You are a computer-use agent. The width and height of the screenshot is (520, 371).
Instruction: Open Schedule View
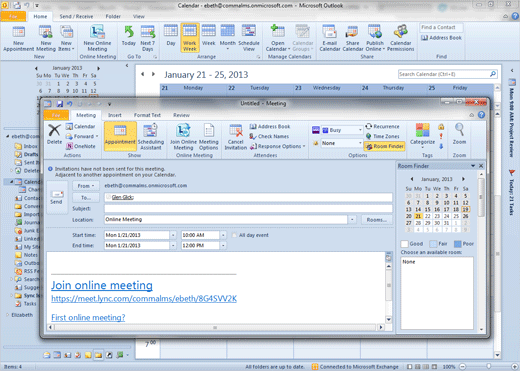click(x=249, y=38)
